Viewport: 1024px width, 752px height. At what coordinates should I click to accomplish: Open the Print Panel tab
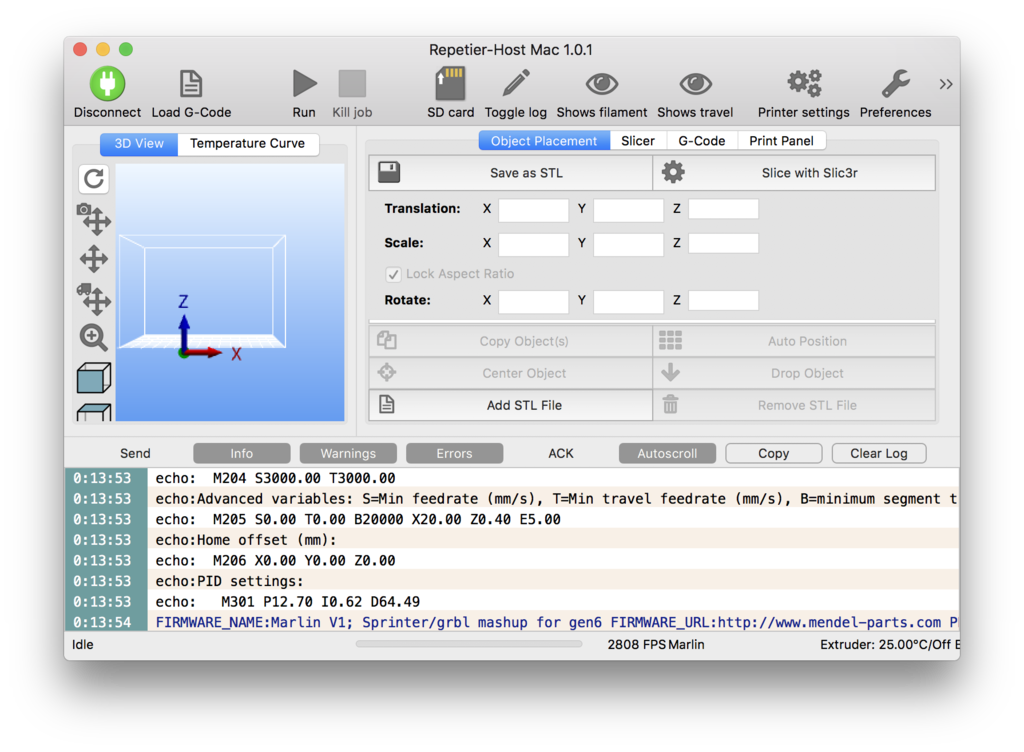781,141
